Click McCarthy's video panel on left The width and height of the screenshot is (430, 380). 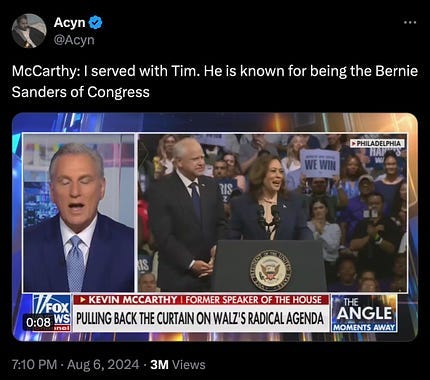(x=79, y=213)
